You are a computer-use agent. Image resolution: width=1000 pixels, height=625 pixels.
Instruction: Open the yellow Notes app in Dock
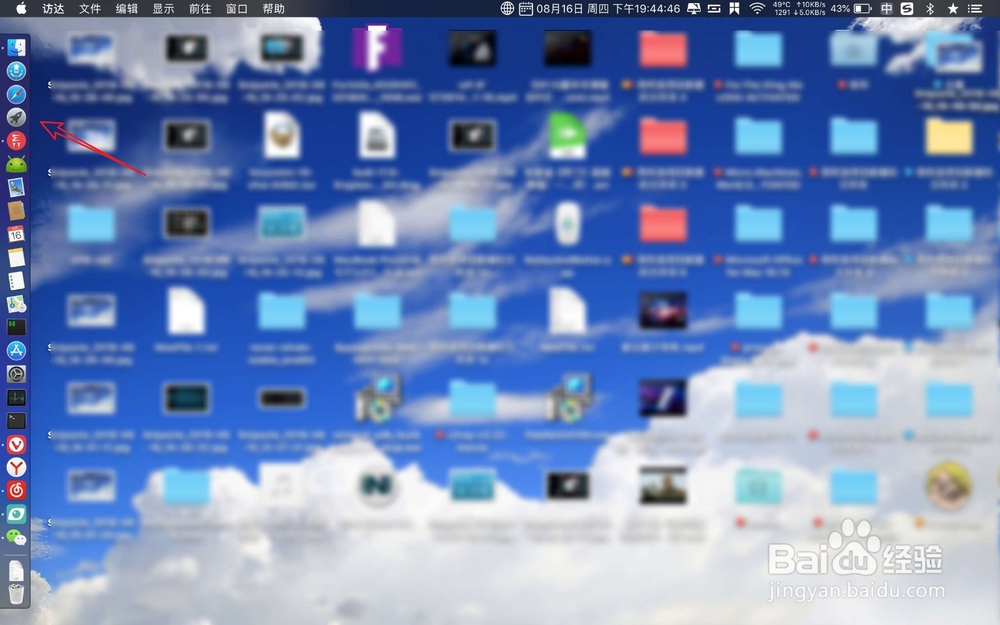(16, 257)
